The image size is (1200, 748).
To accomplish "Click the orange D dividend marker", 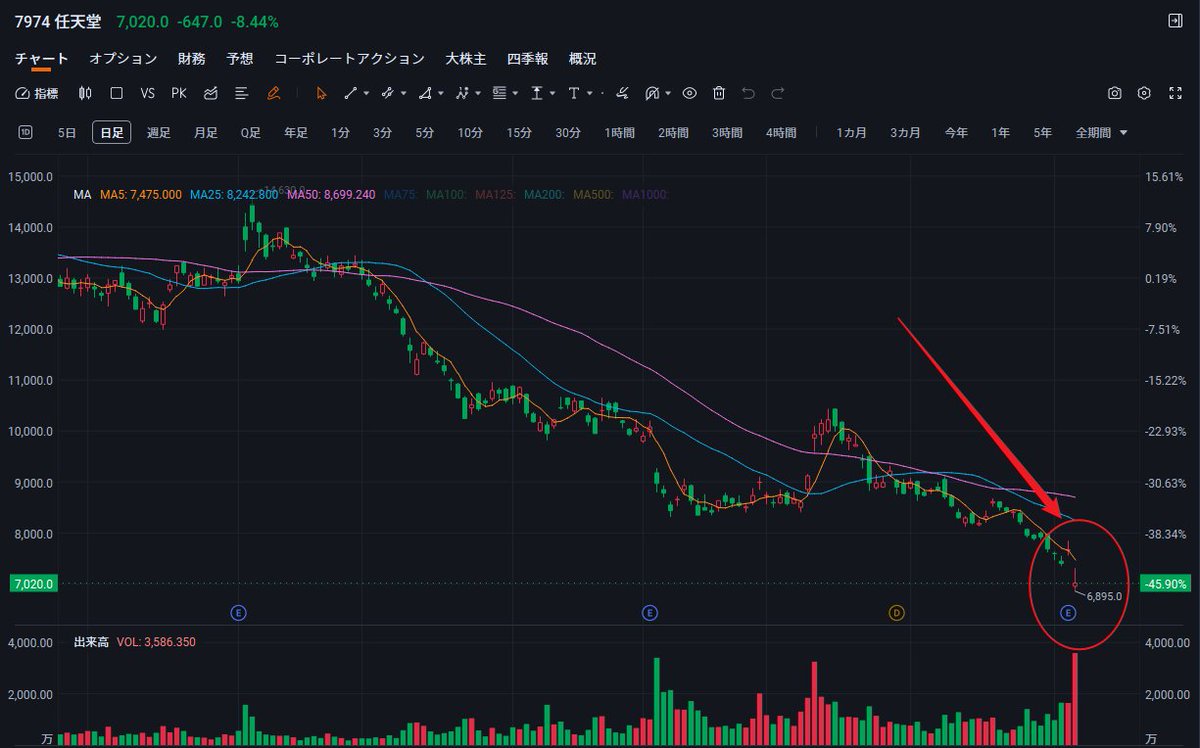I will 896,612.
